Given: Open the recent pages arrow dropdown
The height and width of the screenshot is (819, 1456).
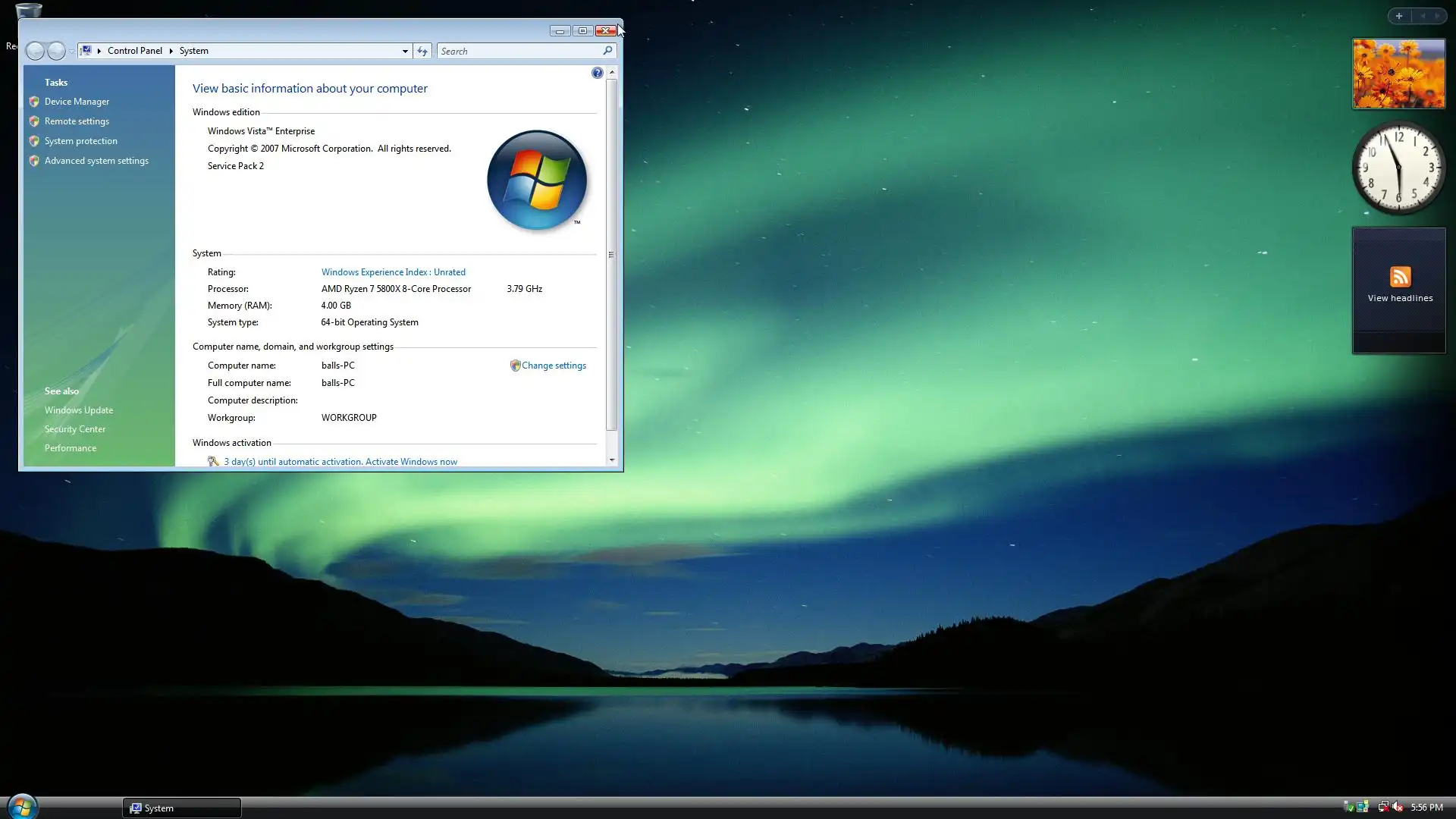Looking at the screenshot, I should 71,51.
